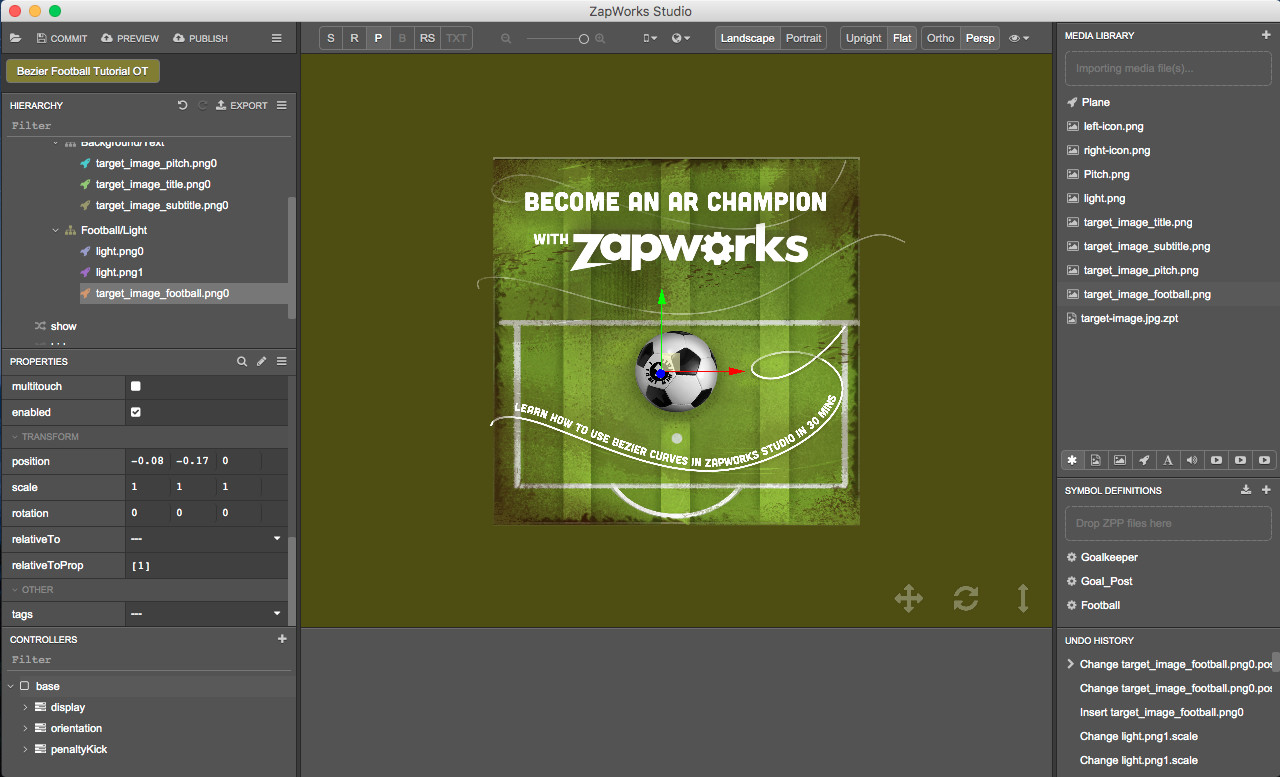Enable the multitouch checkbox
Screen dimensions: 1280x777
point(135,386)
